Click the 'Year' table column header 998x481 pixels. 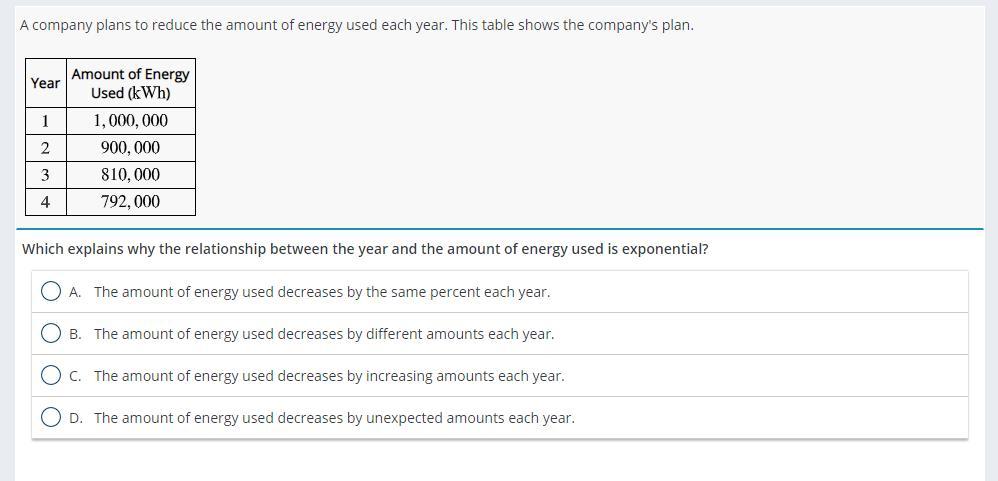45,83
